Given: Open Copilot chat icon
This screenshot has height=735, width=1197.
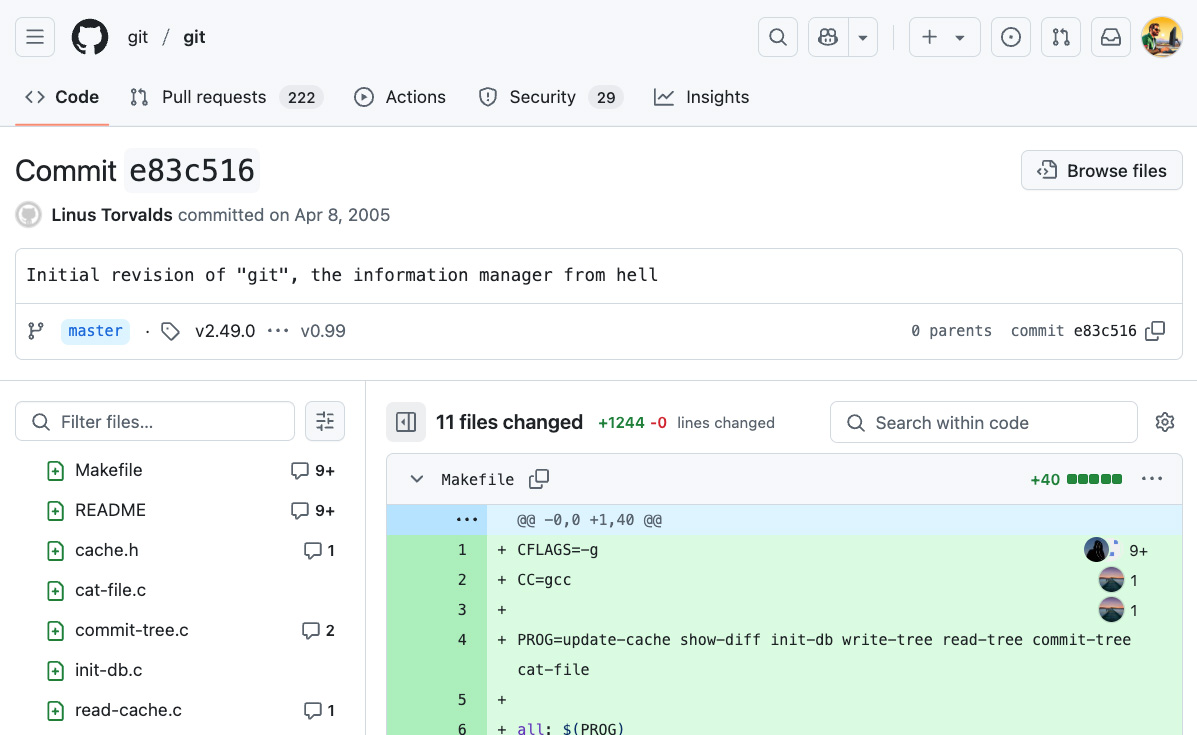Looking at the screenshot, I should [828, 37].
